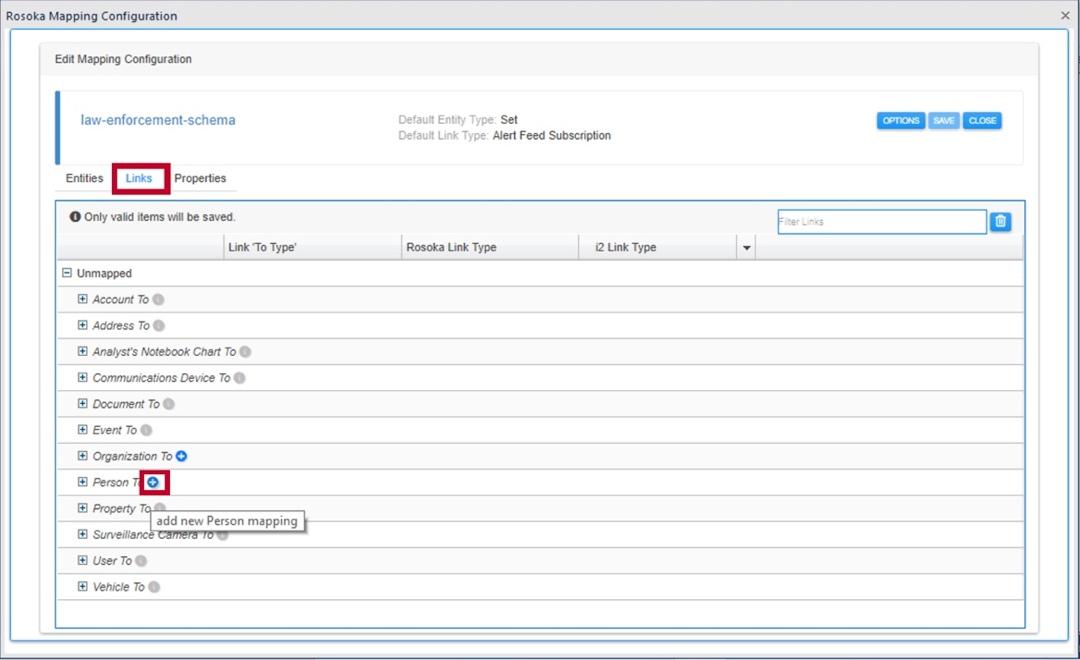Click inside the Filter Links field
Screen dimensions: 1080x660
point(881,222)
